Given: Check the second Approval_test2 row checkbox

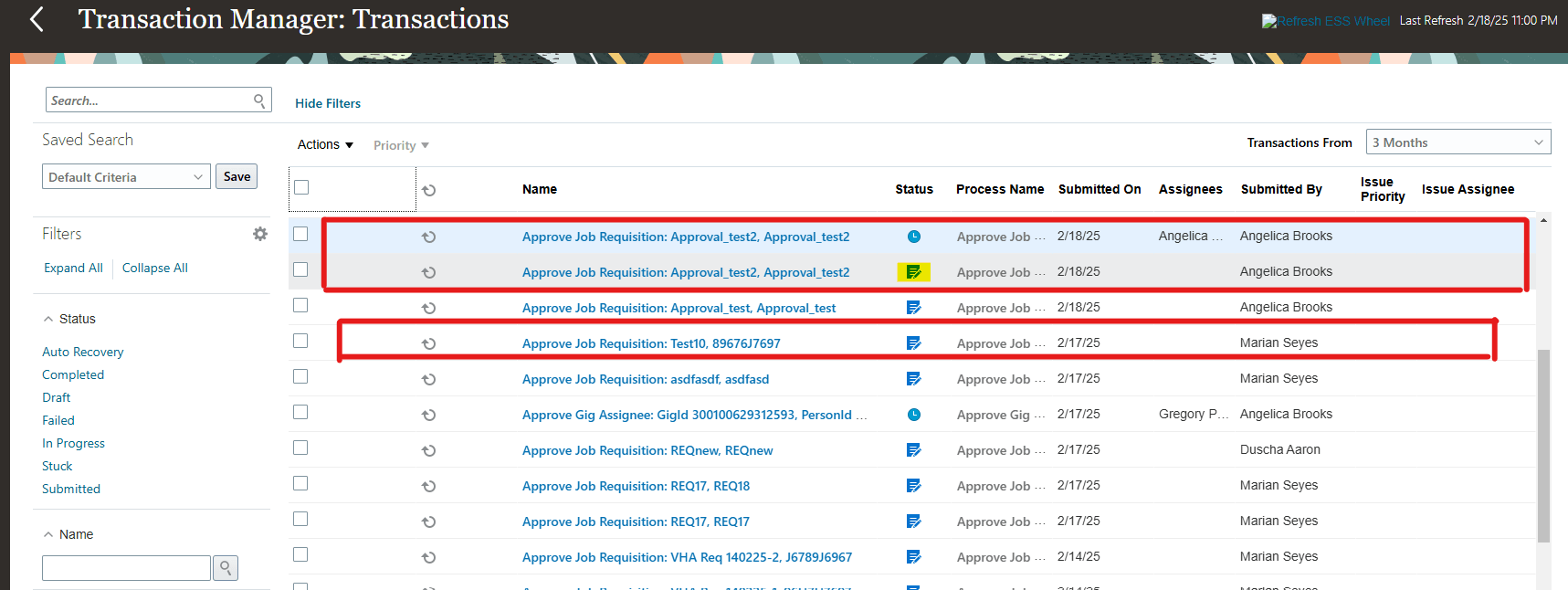Looking at the screenshot, I should 300,269.
